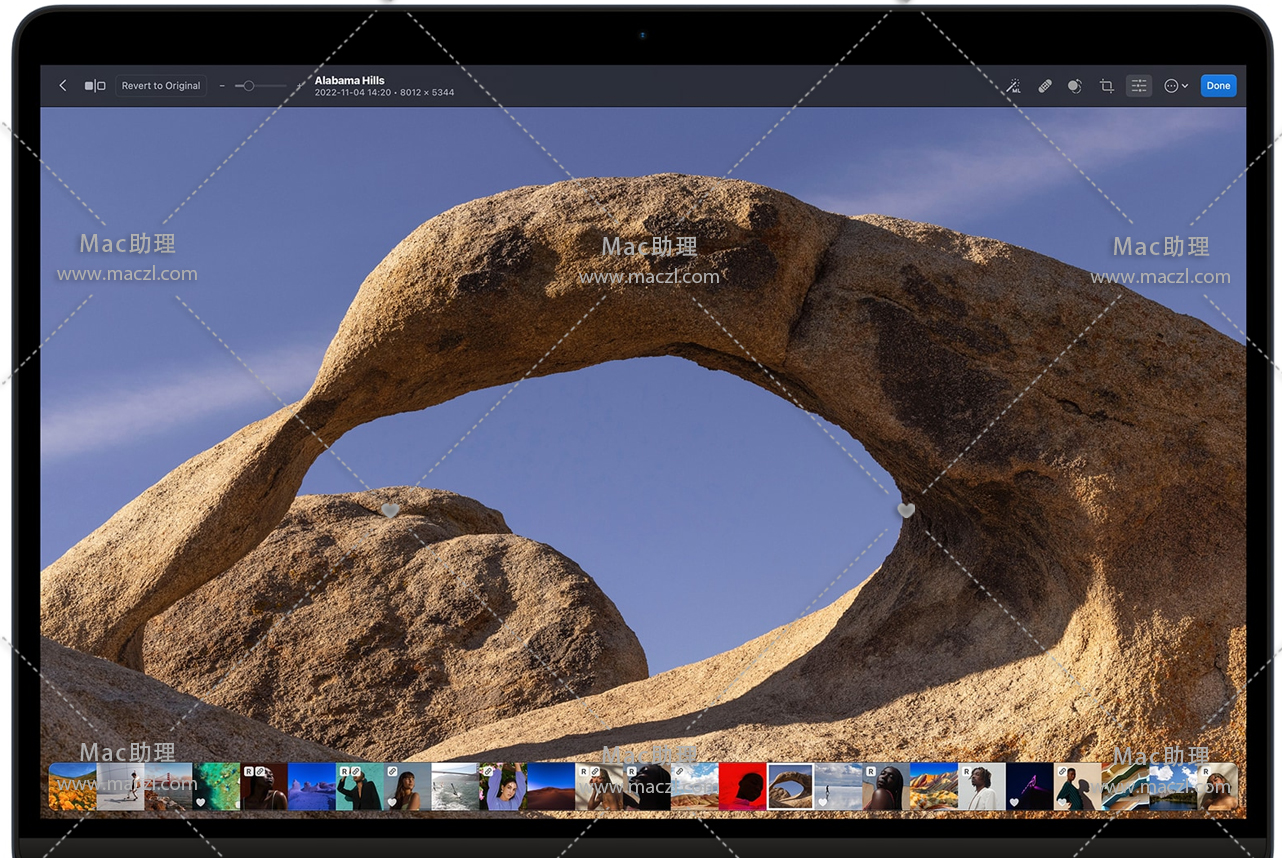
Task: Select the Repair bandage tool
Action: 1045,86
